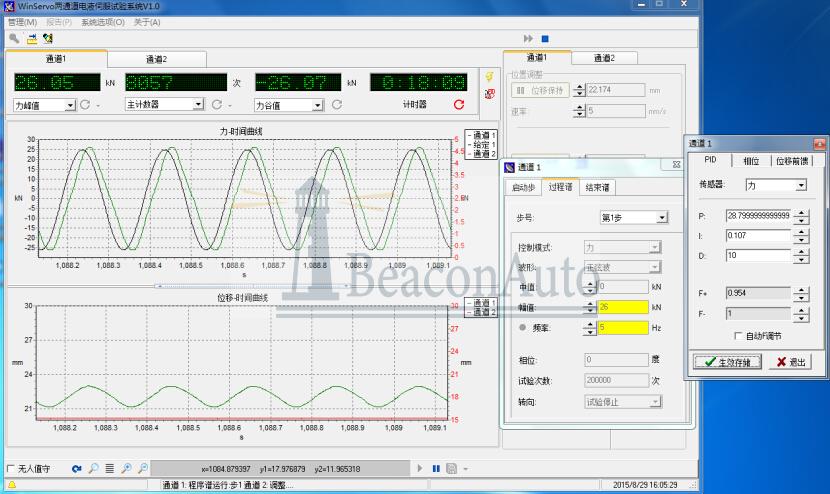The width and height of the screenshot is (830, 494).
Task: Switch to the 相位 tab
Action: pos(751,161)
